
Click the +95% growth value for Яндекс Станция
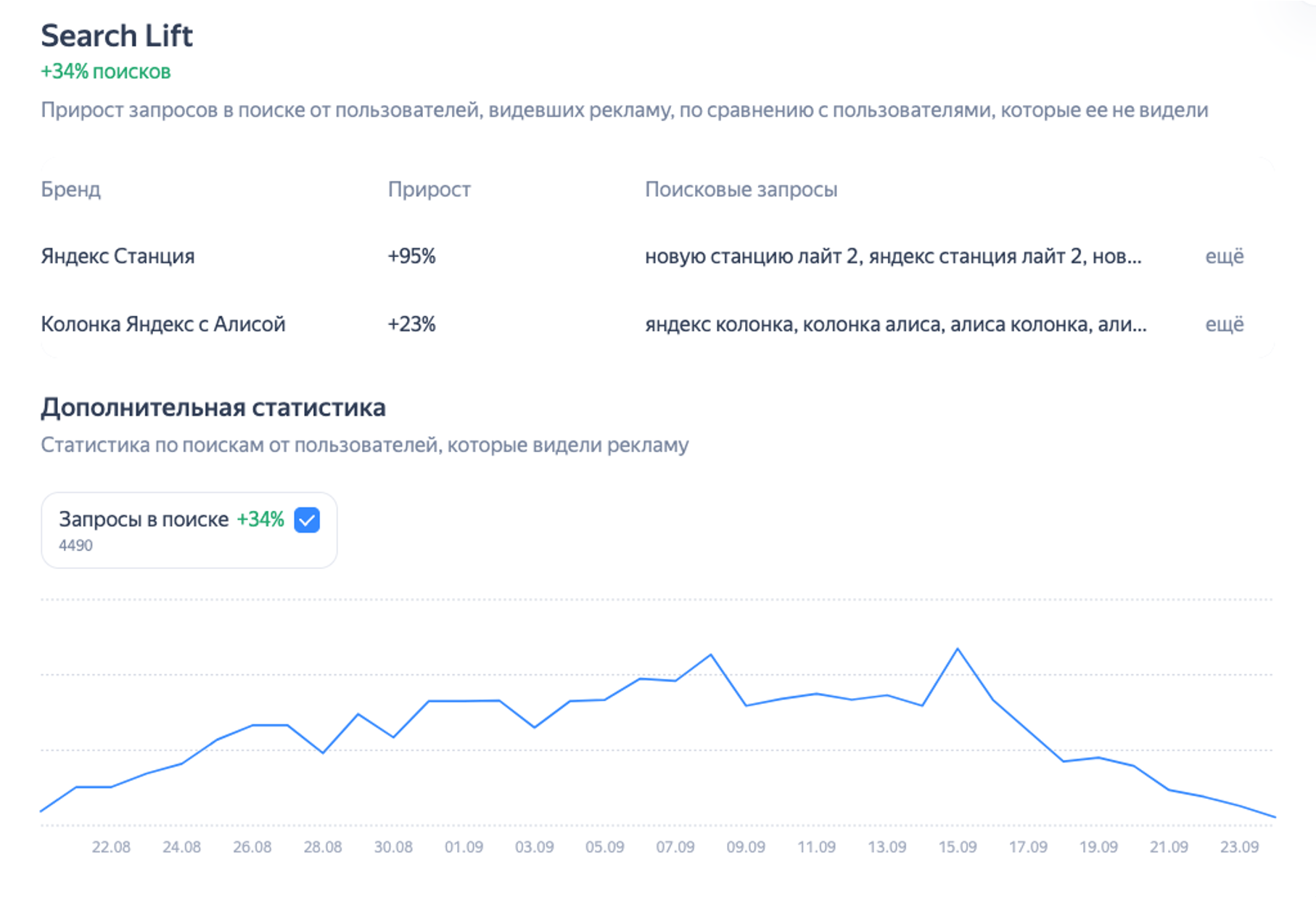[412, 255]
